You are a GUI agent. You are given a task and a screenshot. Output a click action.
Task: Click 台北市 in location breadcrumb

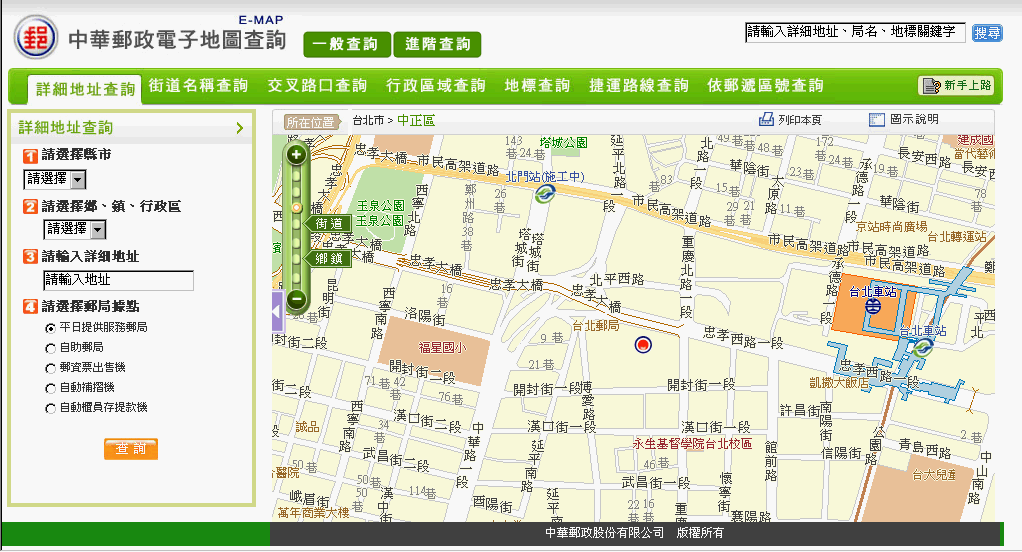368,121
